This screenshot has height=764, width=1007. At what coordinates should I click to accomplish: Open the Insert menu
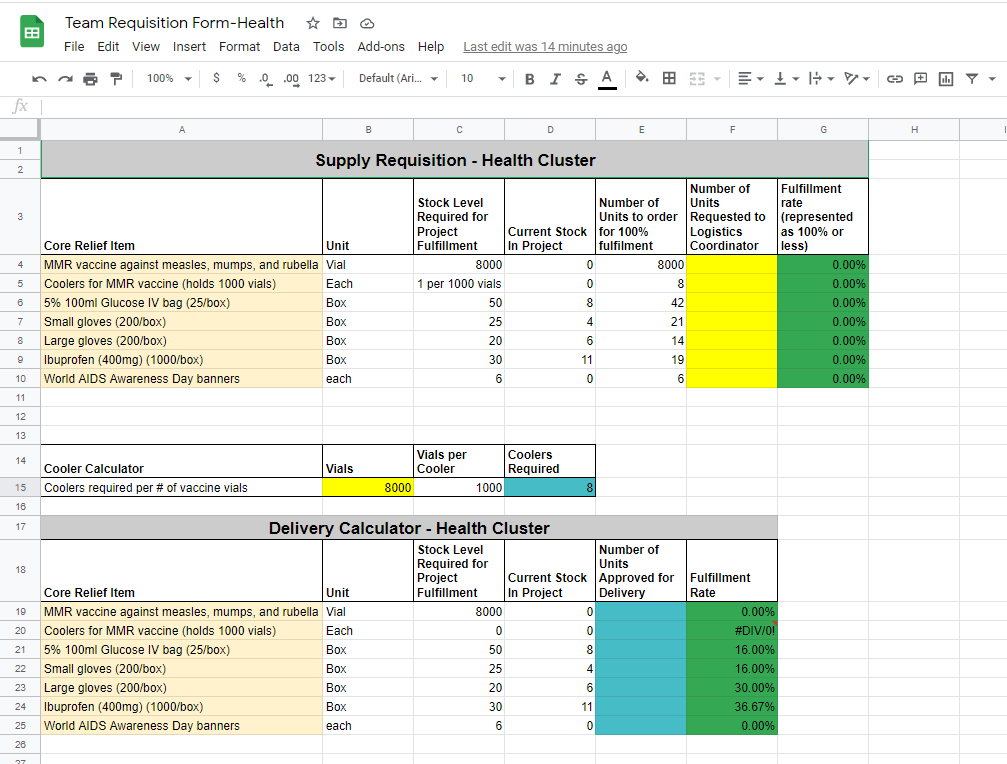pos(189,46)
